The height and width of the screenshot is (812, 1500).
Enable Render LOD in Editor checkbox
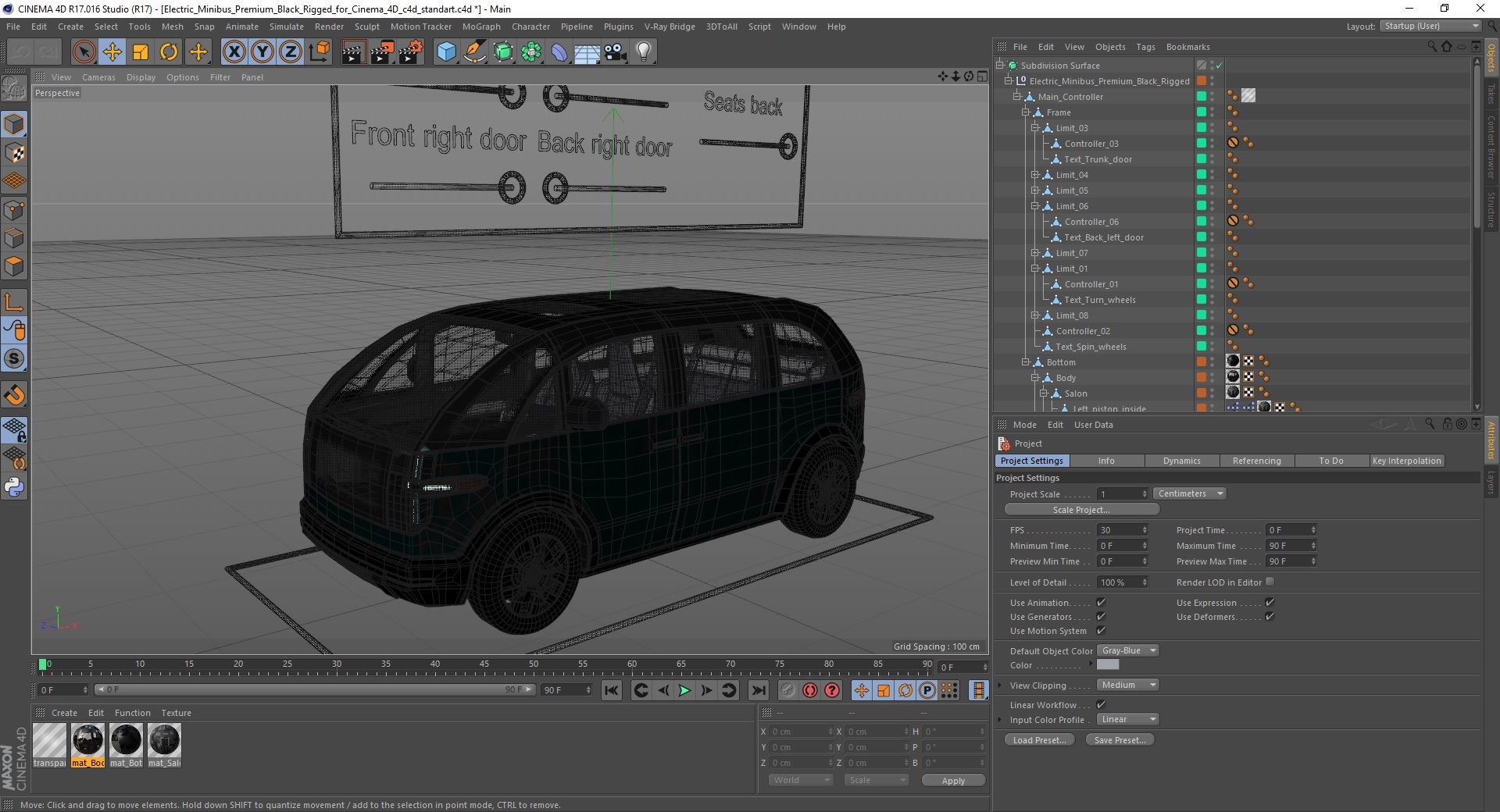click(1270, 582)
